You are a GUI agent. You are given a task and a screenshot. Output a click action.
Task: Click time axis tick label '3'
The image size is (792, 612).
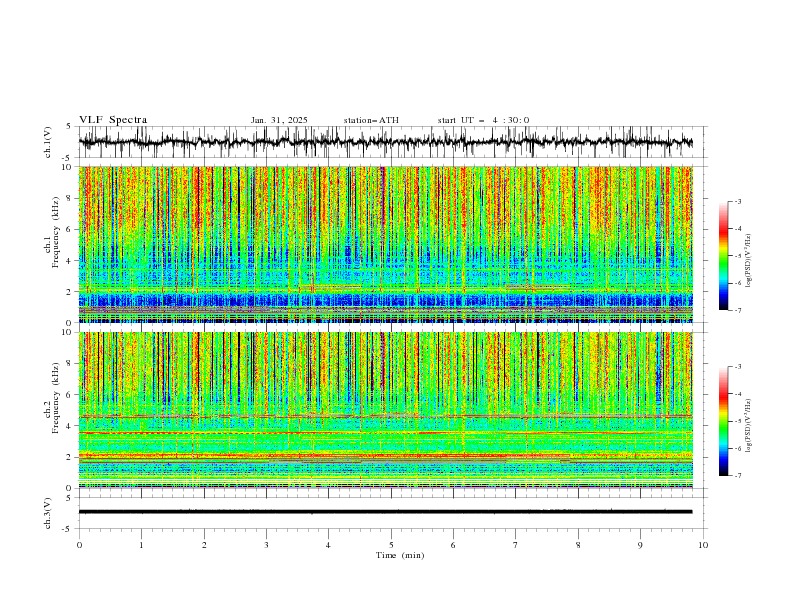click(x=266, y=545)
